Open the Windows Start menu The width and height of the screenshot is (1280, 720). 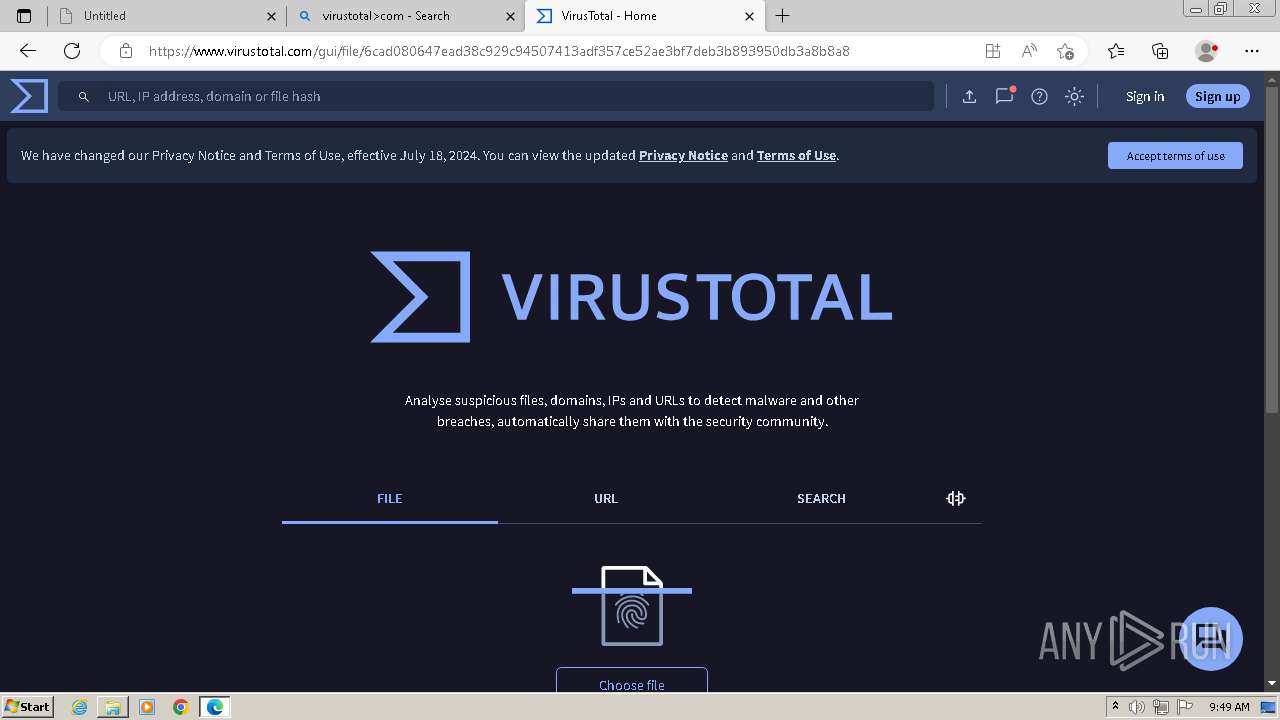click(28, 707)
